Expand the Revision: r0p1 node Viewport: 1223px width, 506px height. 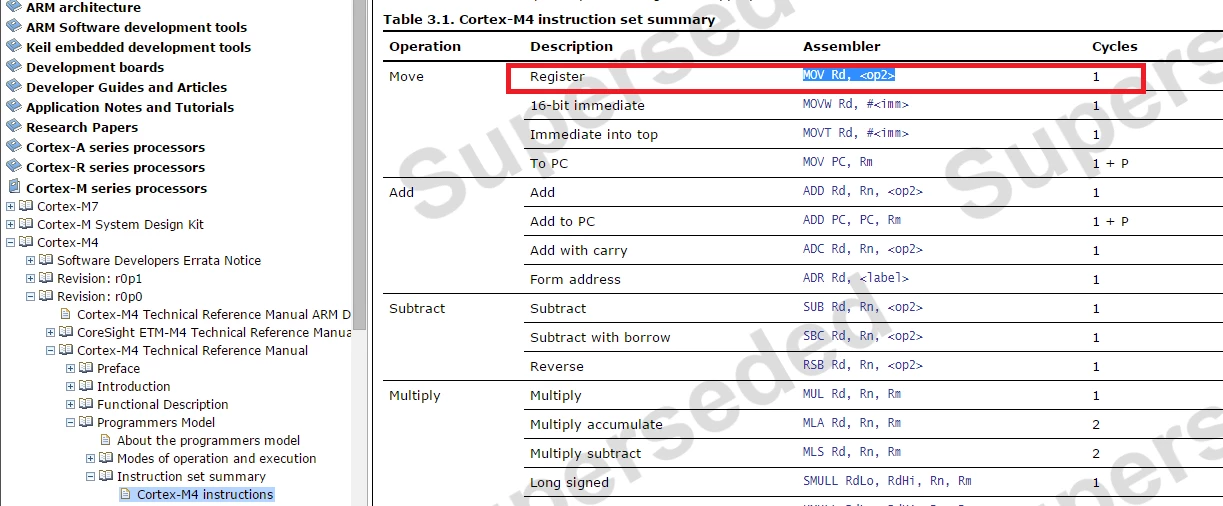coord(31,279)
